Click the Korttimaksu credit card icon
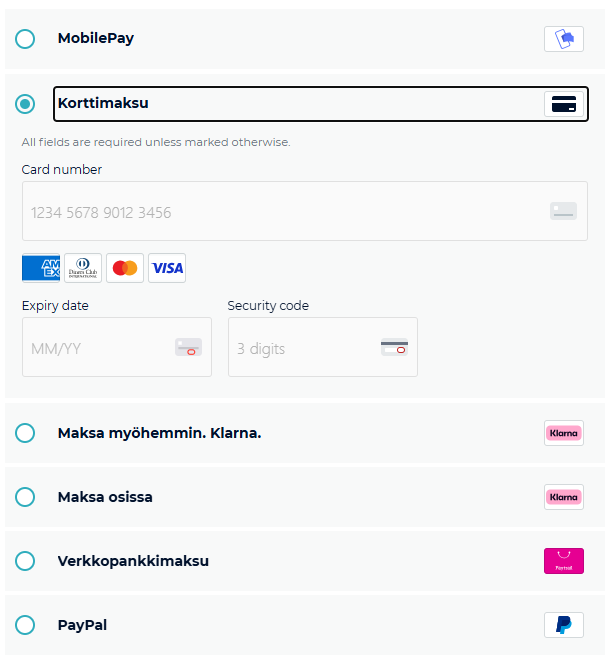This screenshot has width=608, height=659. coord(563,104)
